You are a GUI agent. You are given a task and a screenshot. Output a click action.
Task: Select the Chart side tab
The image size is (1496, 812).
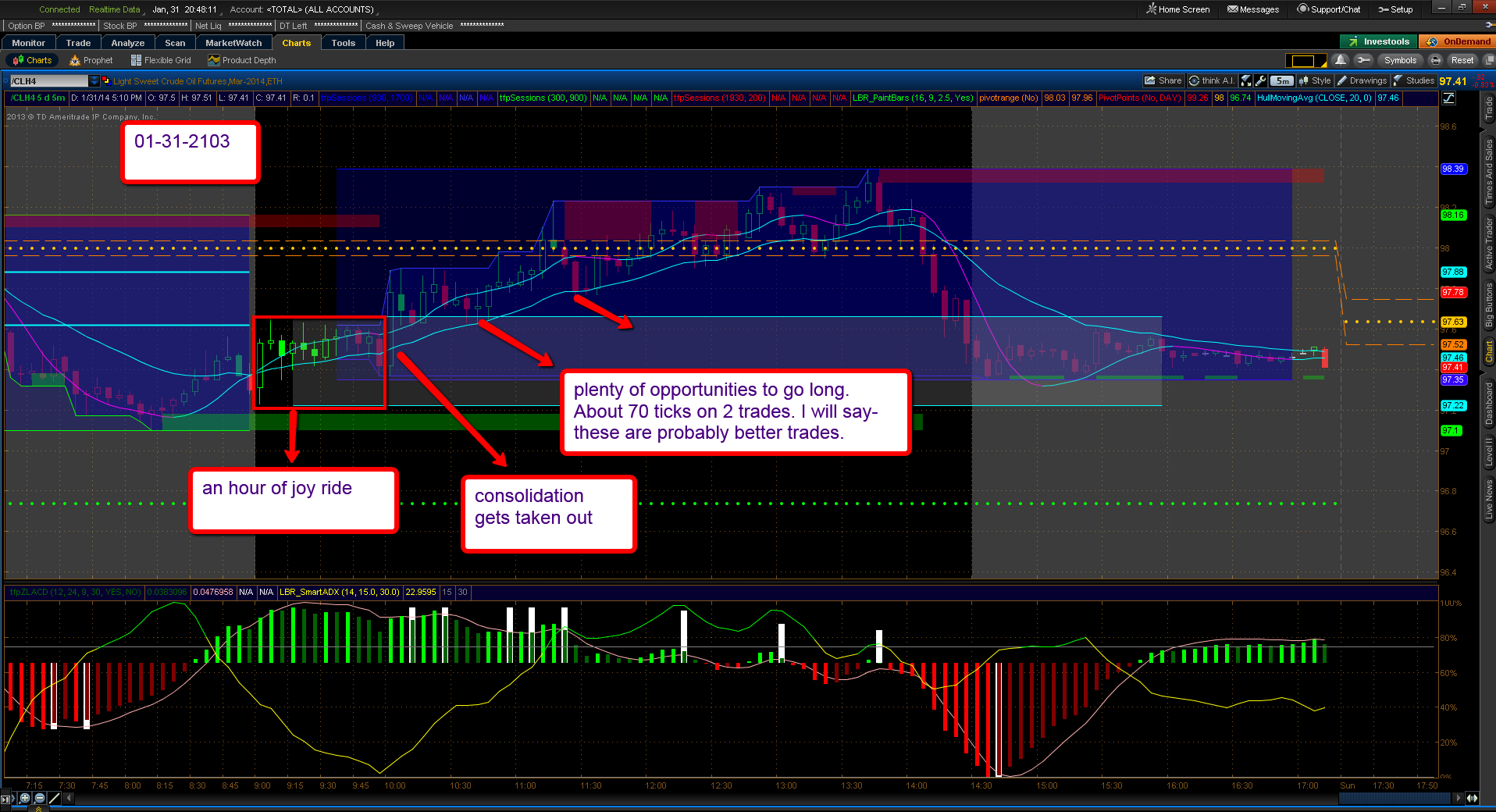(1488, 351)
